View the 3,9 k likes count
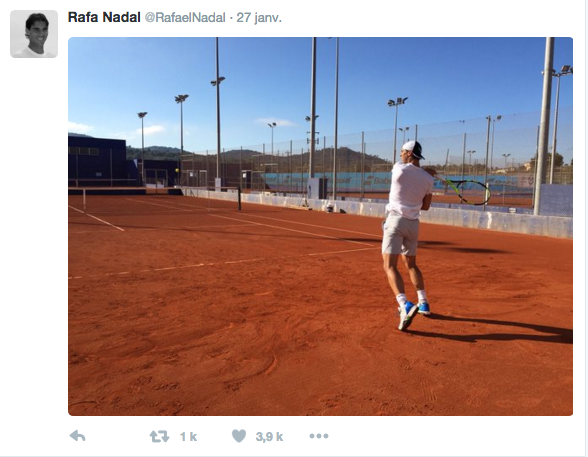 (x=269, y=437)
